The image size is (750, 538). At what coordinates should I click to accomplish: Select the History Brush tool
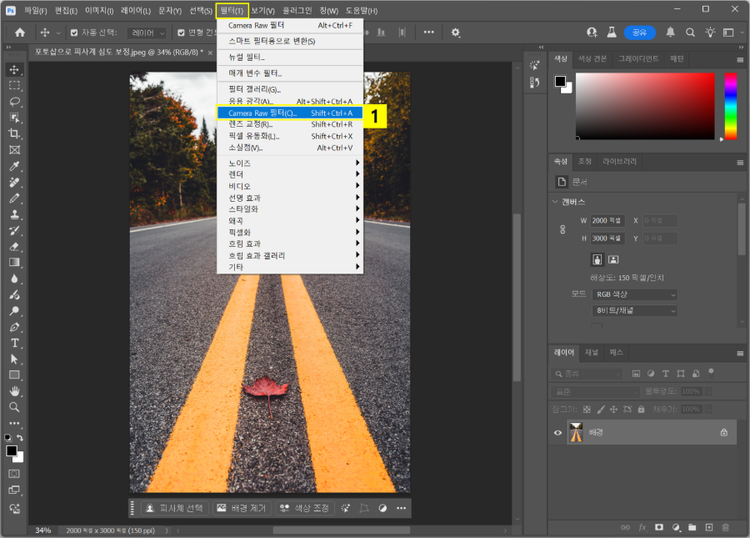tap(14, 231)
